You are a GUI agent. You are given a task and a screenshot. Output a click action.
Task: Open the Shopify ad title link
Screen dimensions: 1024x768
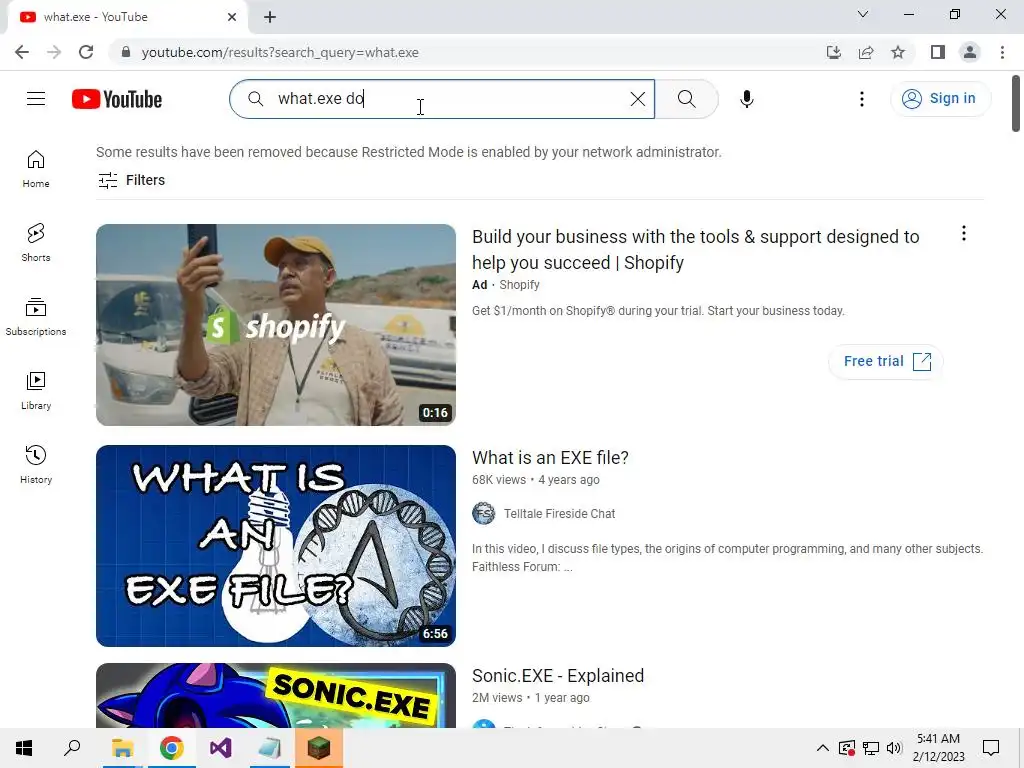coord(696,249)
